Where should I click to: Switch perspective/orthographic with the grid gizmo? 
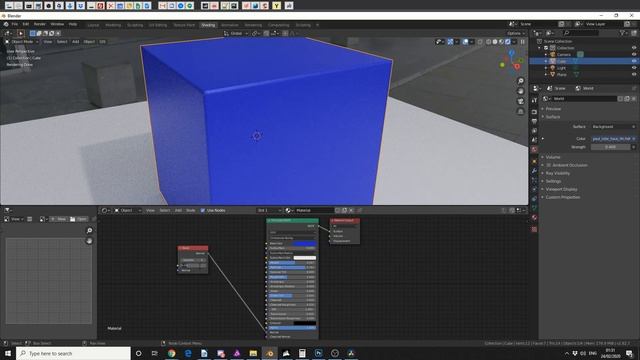coord(520,111)
